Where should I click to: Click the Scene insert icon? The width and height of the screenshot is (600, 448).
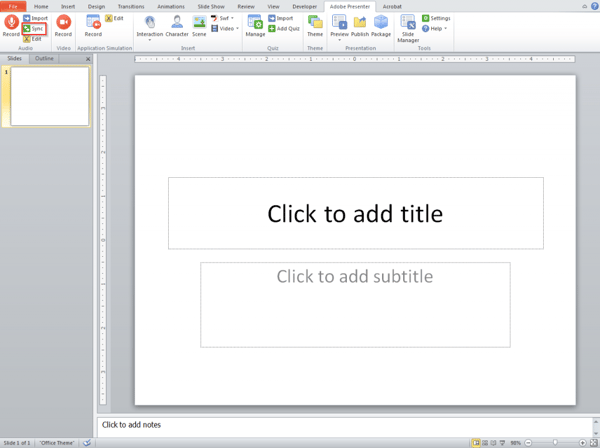click(199, 23)
